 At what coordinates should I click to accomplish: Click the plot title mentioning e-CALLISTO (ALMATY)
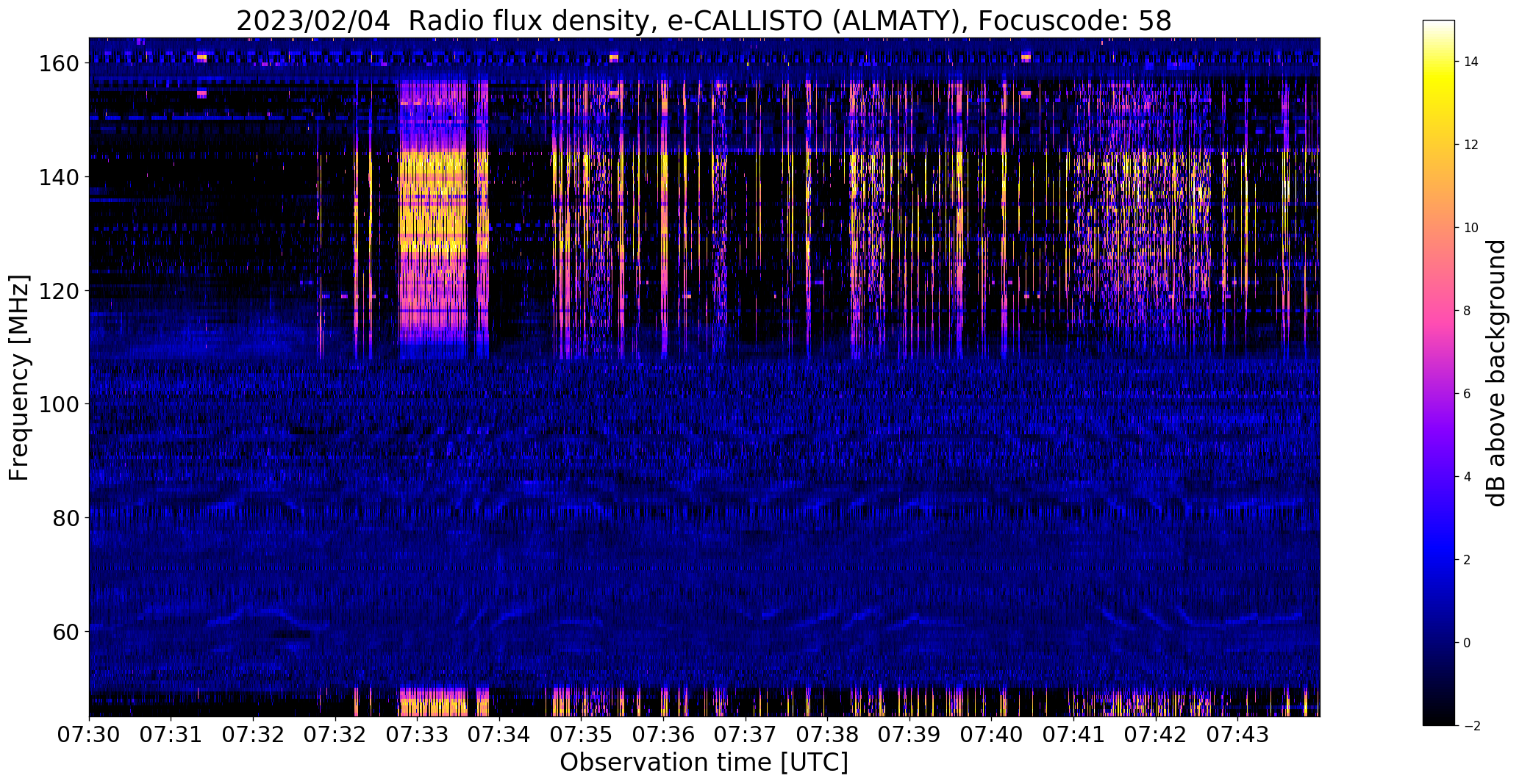click(704, 21)
